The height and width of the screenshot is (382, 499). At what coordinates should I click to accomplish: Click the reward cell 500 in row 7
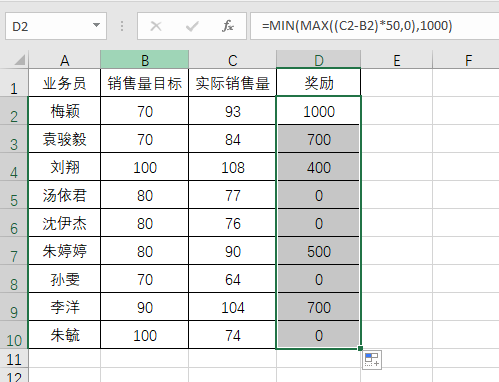[319, 251]
